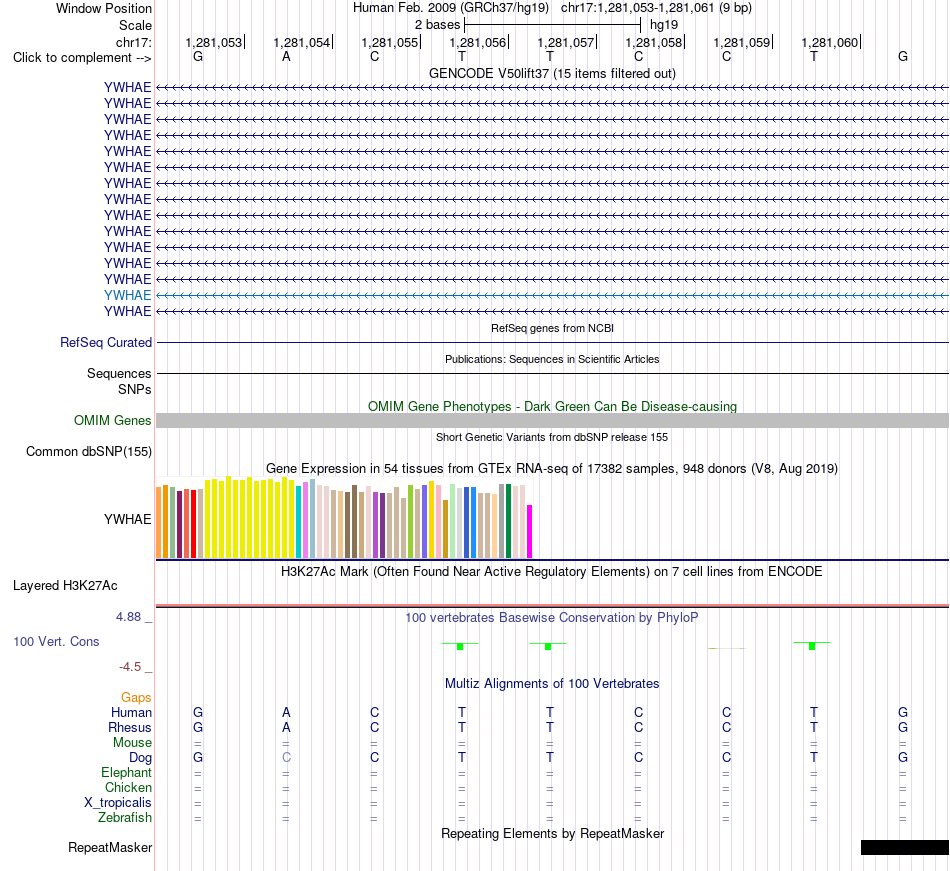Click the Common dbSNP(155) track label

(x=89, y=451)
